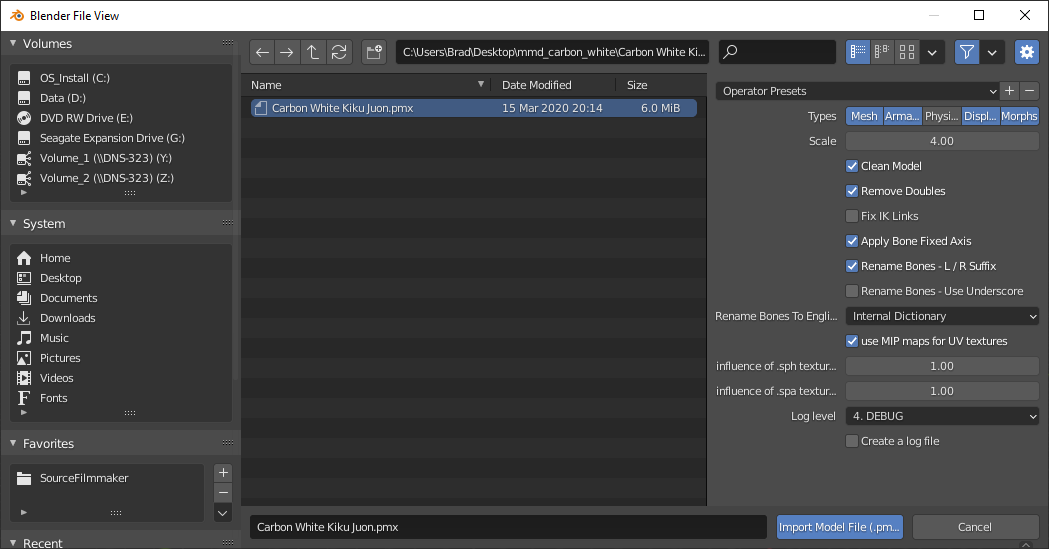
Task: Uncheck Apply Bone Fixed Axis
Action: [852, 241]
